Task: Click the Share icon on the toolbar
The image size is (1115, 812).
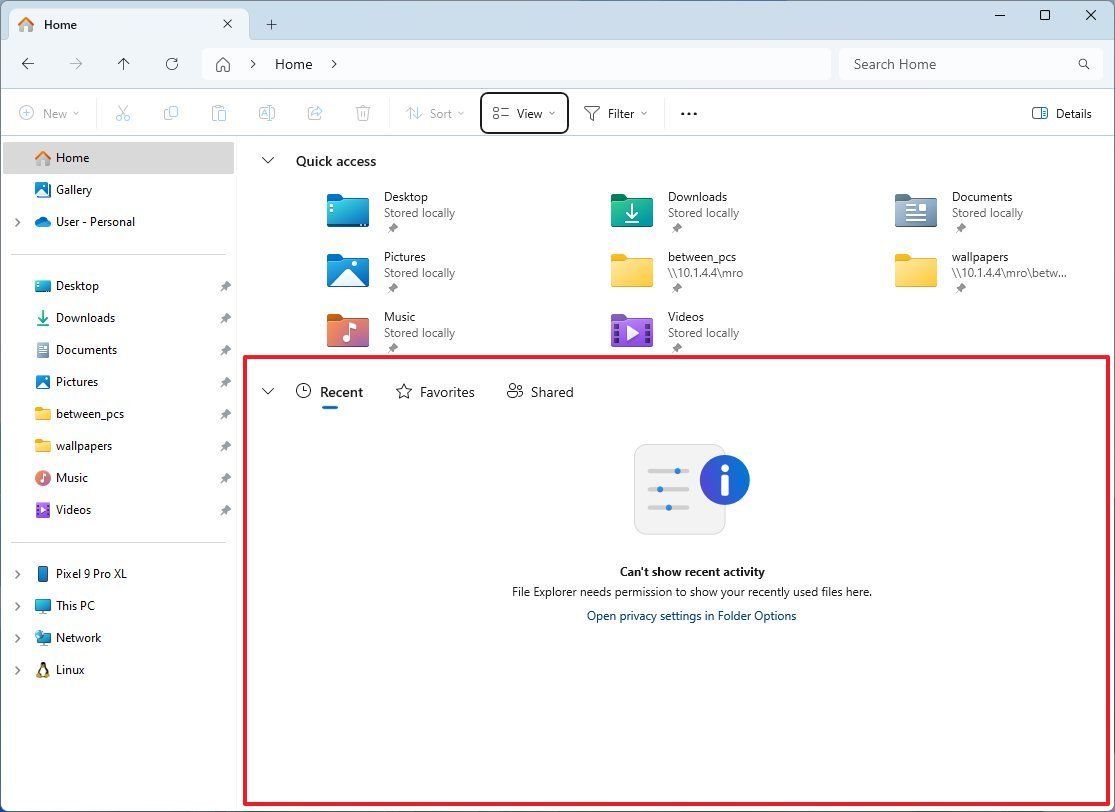Action: 314,113
